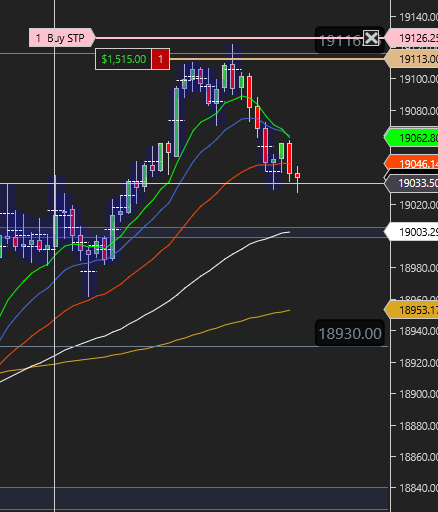Click the 18860.00 price axis label

point(419,457)
